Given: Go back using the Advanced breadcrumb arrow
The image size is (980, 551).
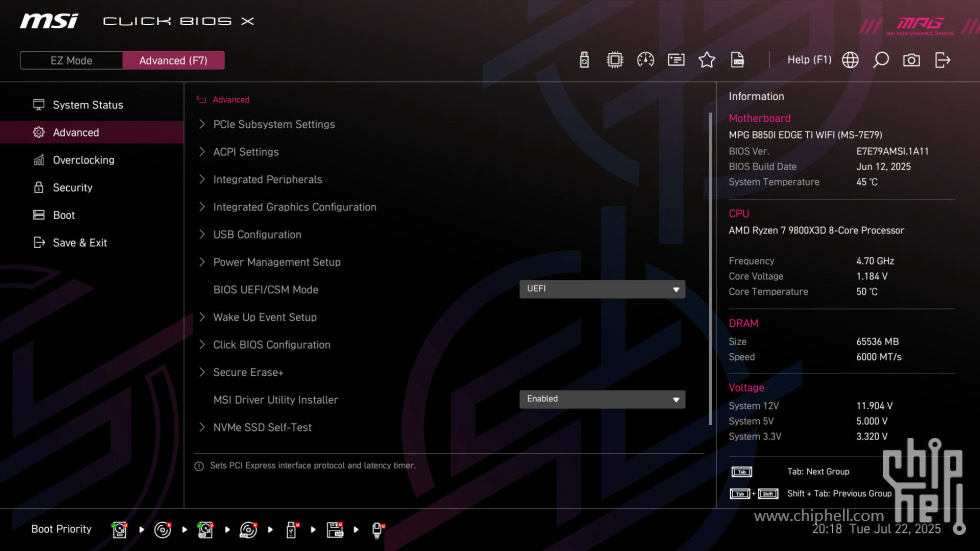Looking at the screenshot, I should 201,99.
